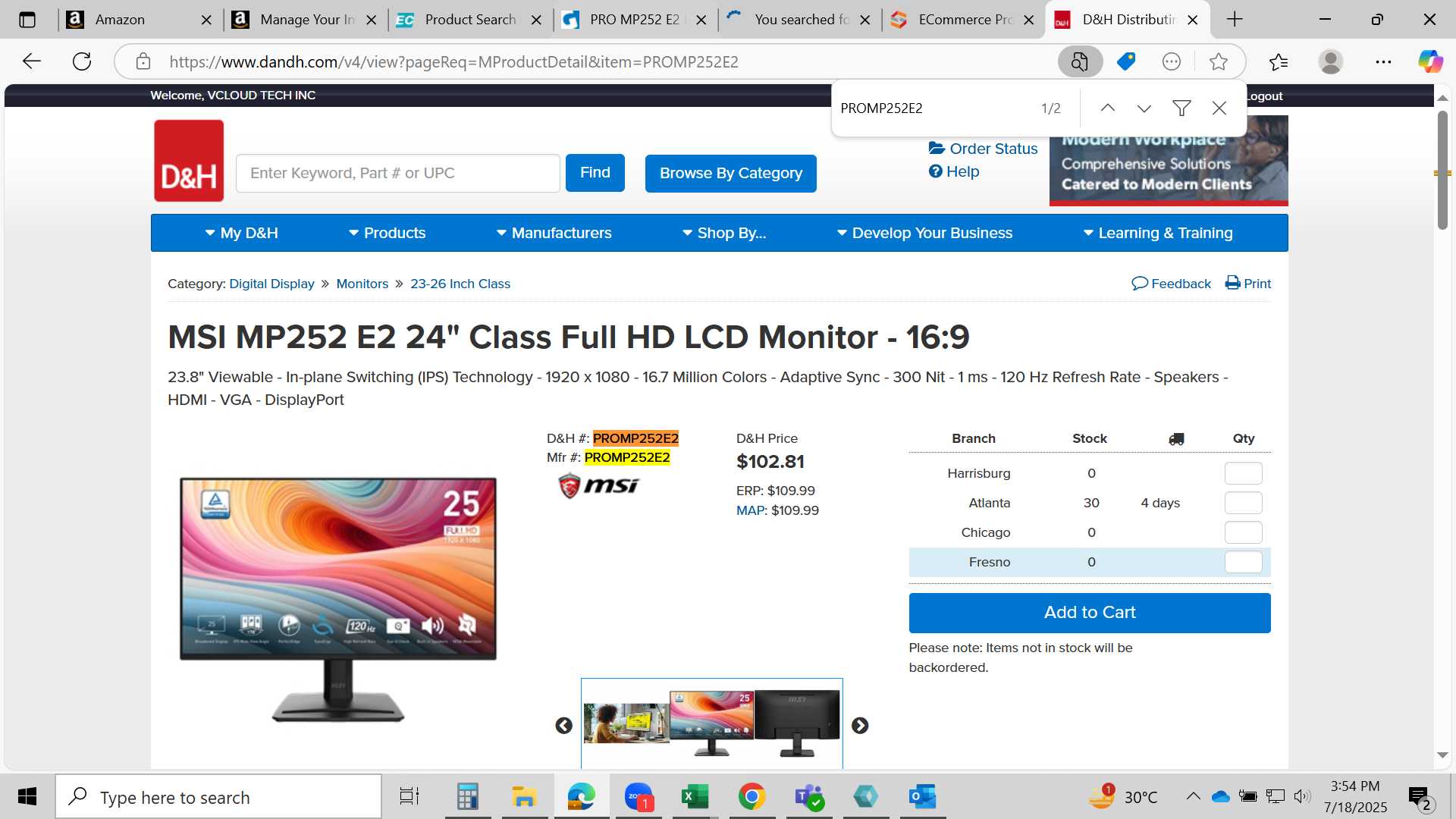
Task: Open 23-26 Inch Class breadcrumb
Action: click(x=460, y=284)
